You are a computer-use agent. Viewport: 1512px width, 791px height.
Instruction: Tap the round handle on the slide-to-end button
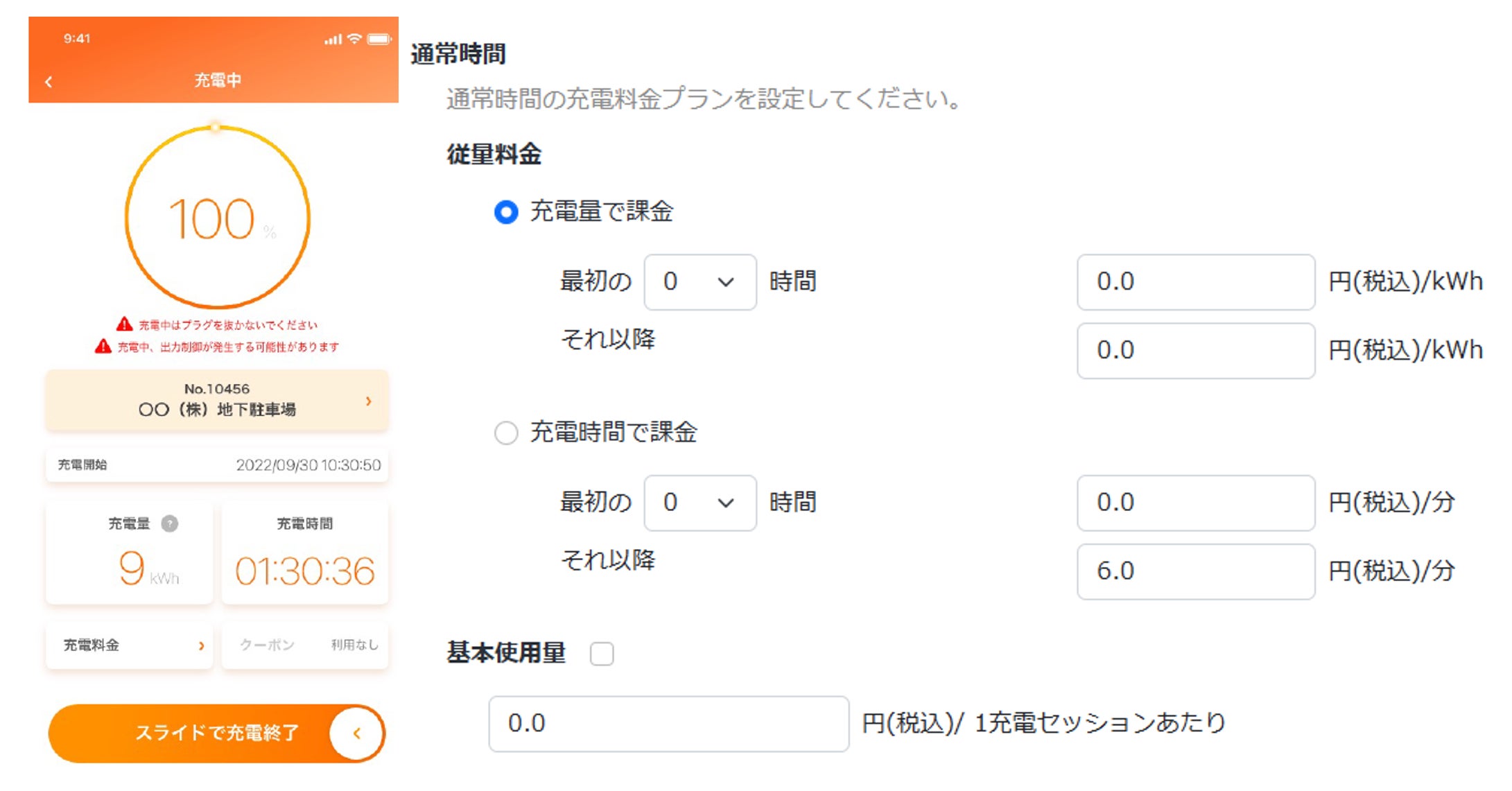[x=356, y=733]
